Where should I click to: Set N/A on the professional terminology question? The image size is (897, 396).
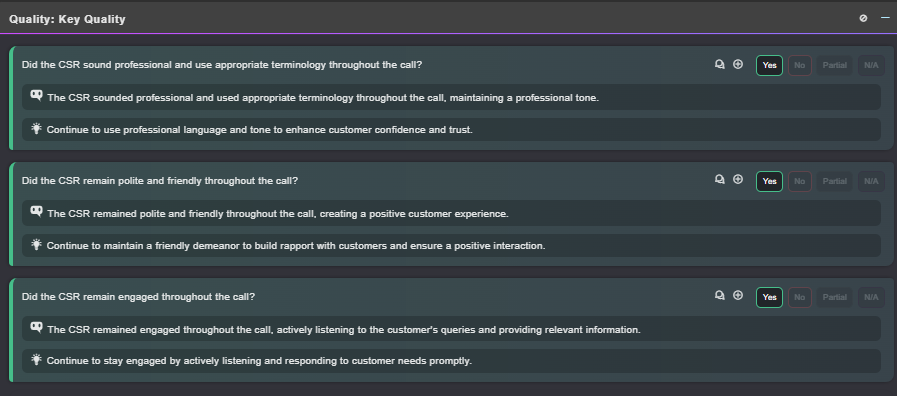pos(871,65)
